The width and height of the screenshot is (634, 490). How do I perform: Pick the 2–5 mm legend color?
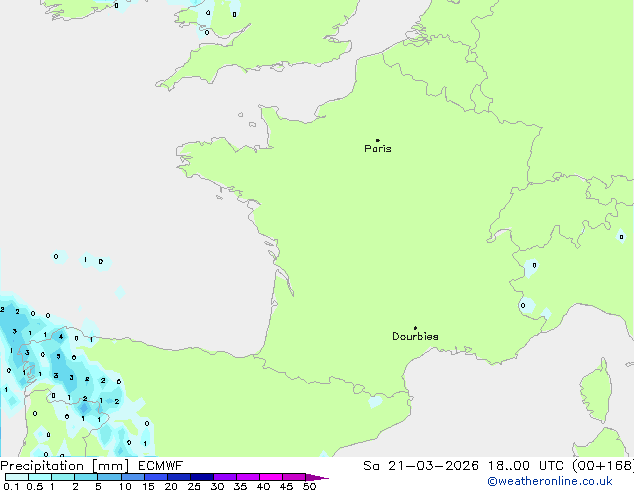tap(86, 477)
